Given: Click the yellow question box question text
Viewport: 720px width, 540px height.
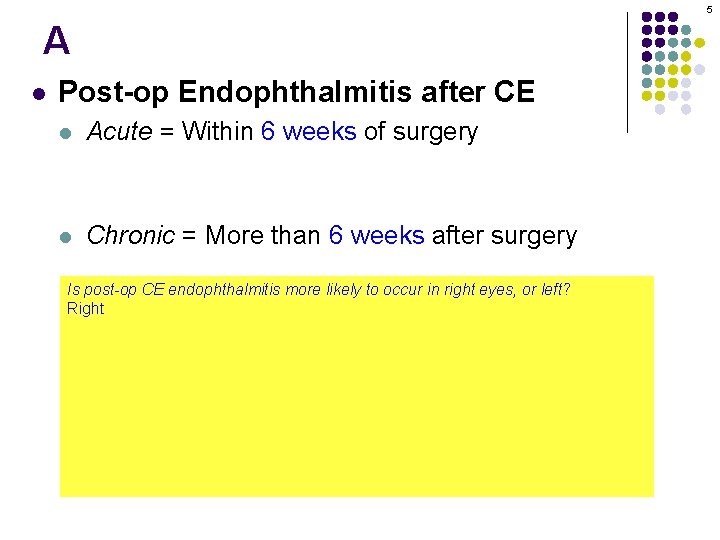Looking at the screenshot, I should tap(318, 290).
